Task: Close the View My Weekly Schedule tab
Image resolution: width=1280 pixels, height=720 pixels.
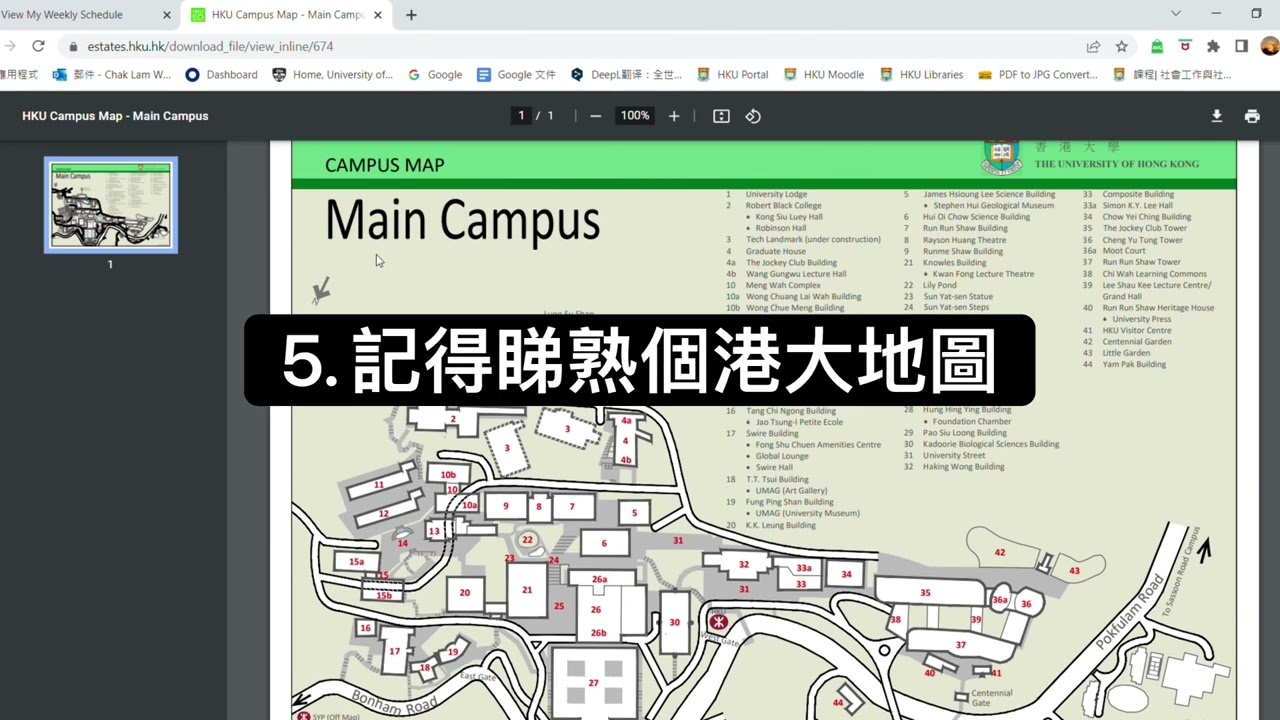Action: tap(167, 15)
